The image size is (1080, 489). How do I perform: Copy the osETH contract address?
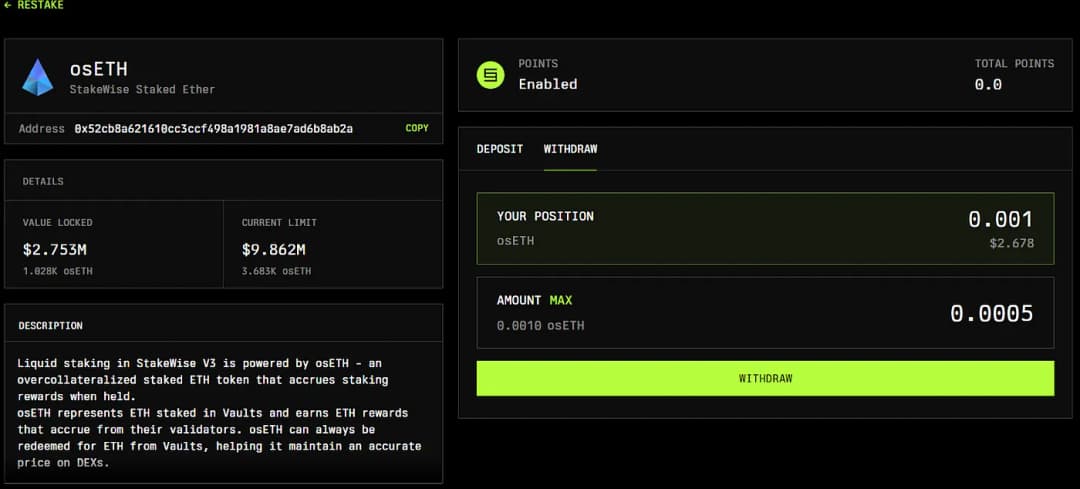tap(416, 129)
